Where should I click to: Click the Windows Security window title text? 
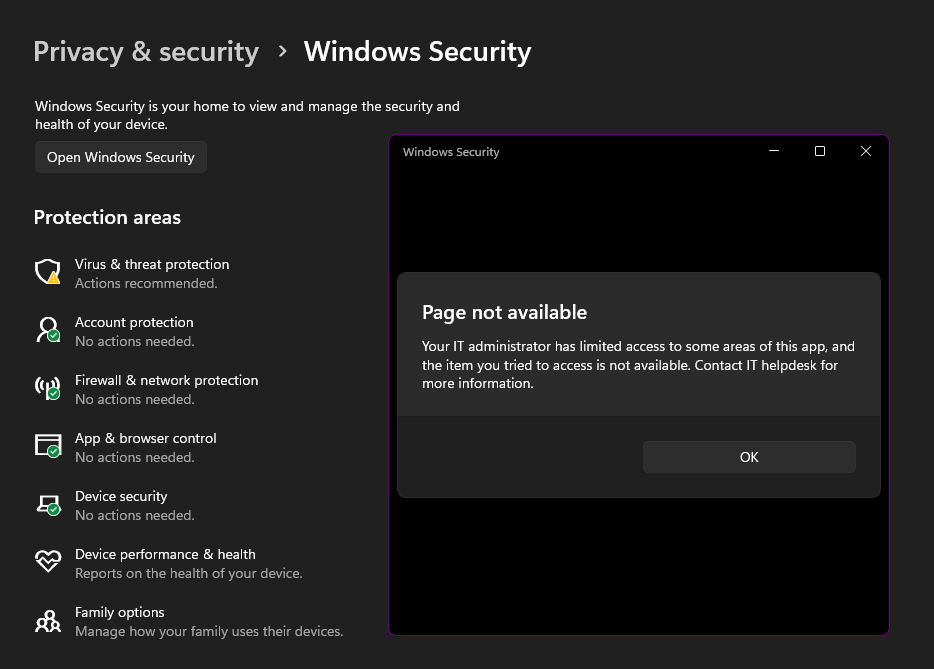tap(451, 152)
